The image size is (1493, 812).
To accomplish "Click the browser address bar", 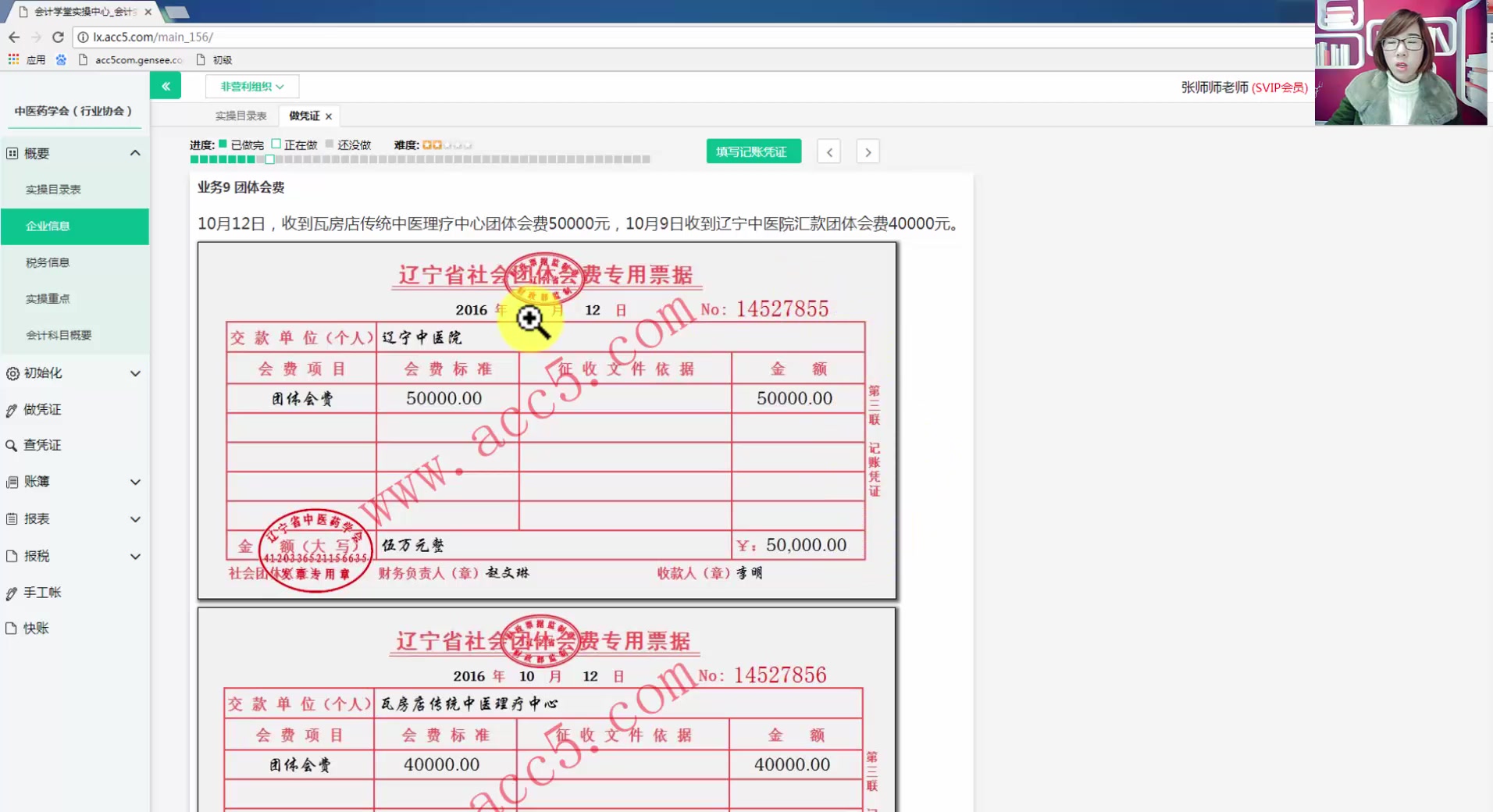I will [312, 37].
